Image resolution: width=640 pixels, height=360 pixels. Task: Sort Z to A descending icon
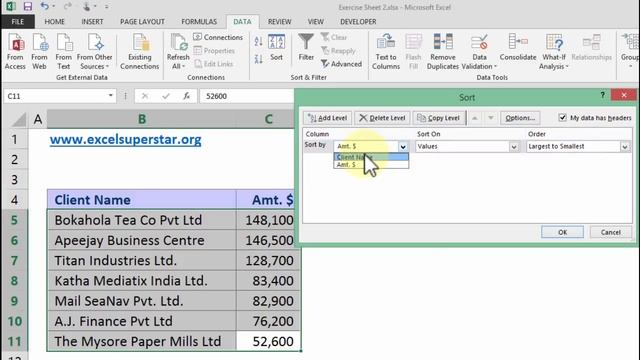(258, 59)
